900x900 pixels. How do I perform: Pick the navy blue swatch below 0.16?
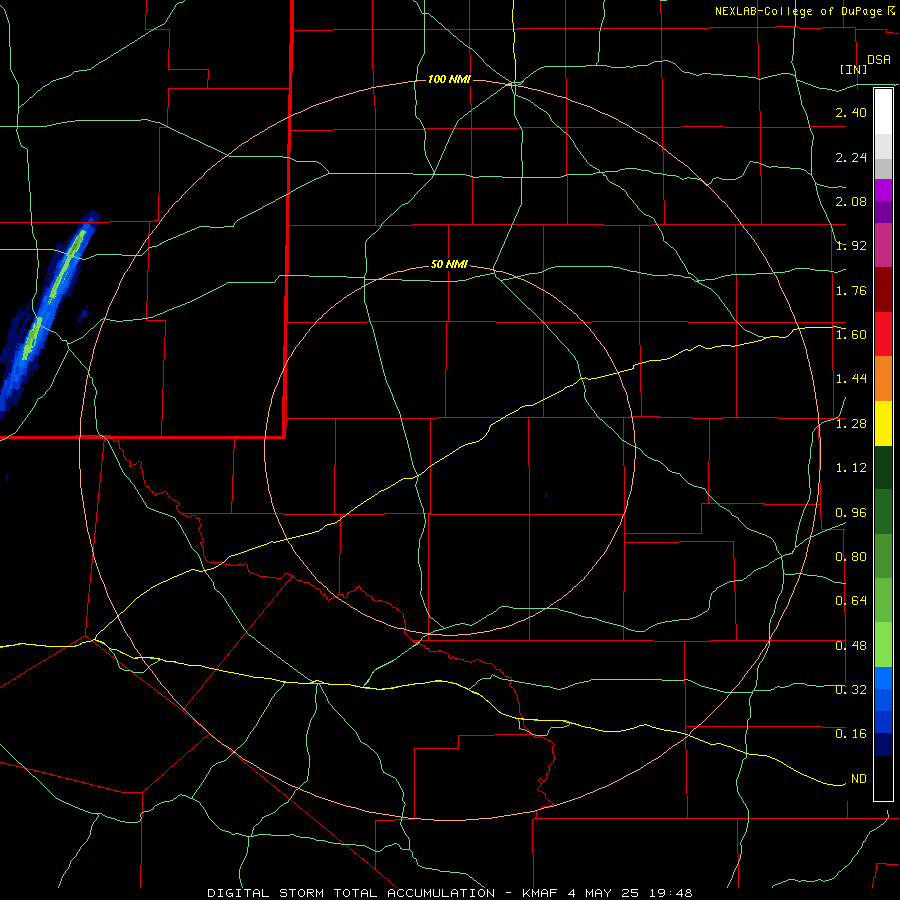click(x=883, y=745)
